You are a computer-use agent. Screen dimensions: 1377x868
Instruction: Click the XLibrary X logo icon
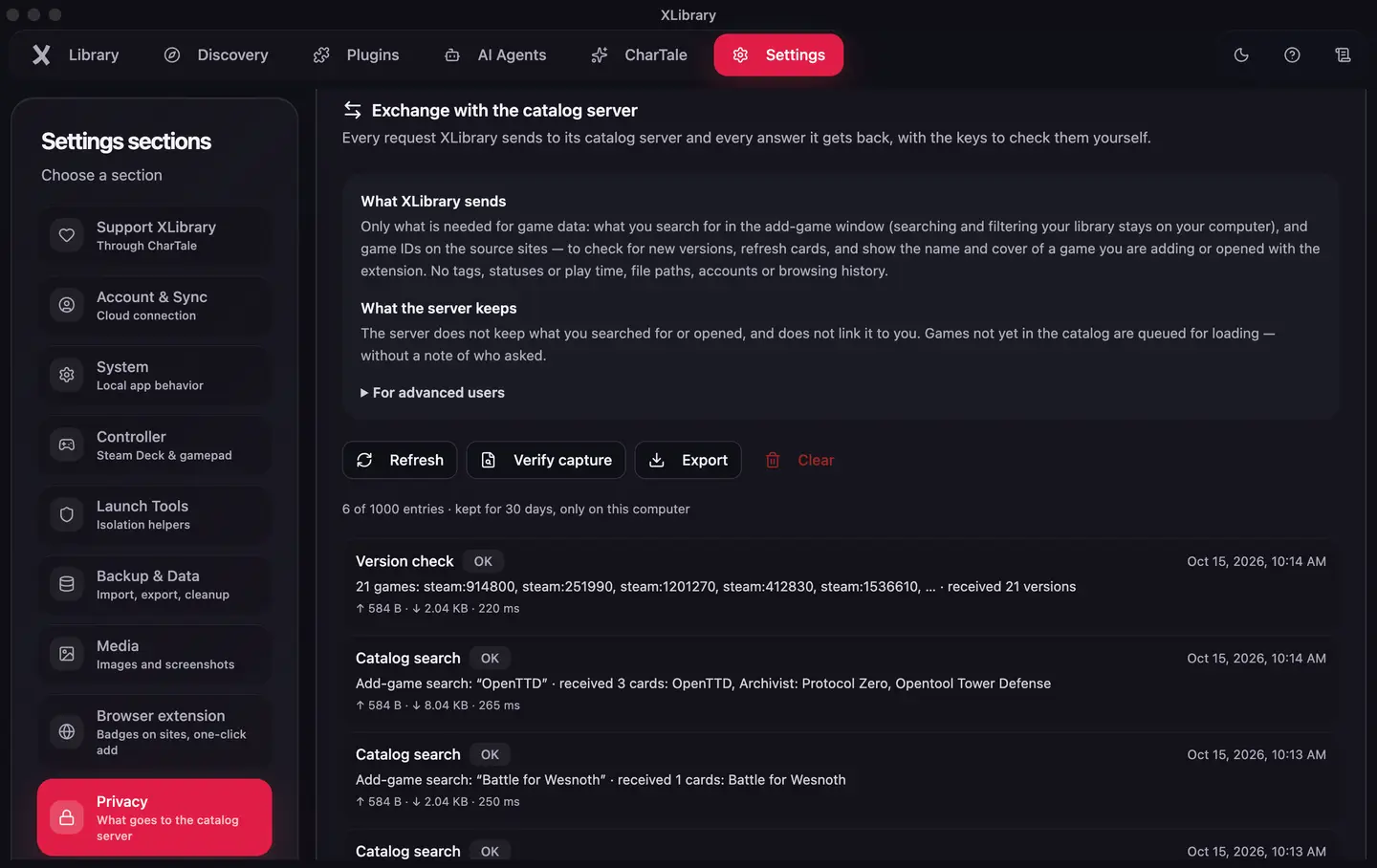41,54
